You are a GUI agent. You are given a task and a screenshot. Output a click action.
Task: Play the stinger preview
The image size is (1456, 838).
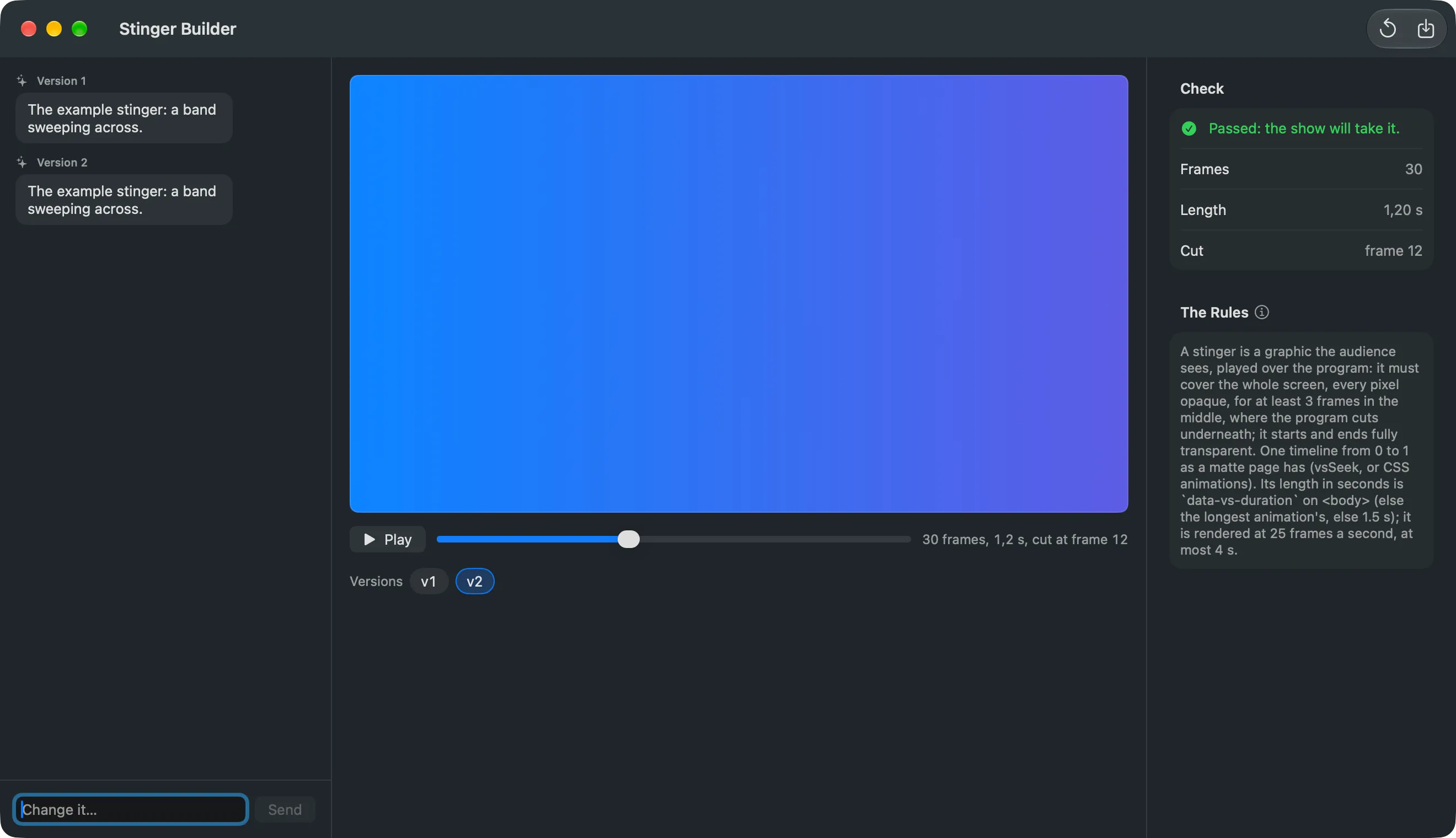(388, 539)
